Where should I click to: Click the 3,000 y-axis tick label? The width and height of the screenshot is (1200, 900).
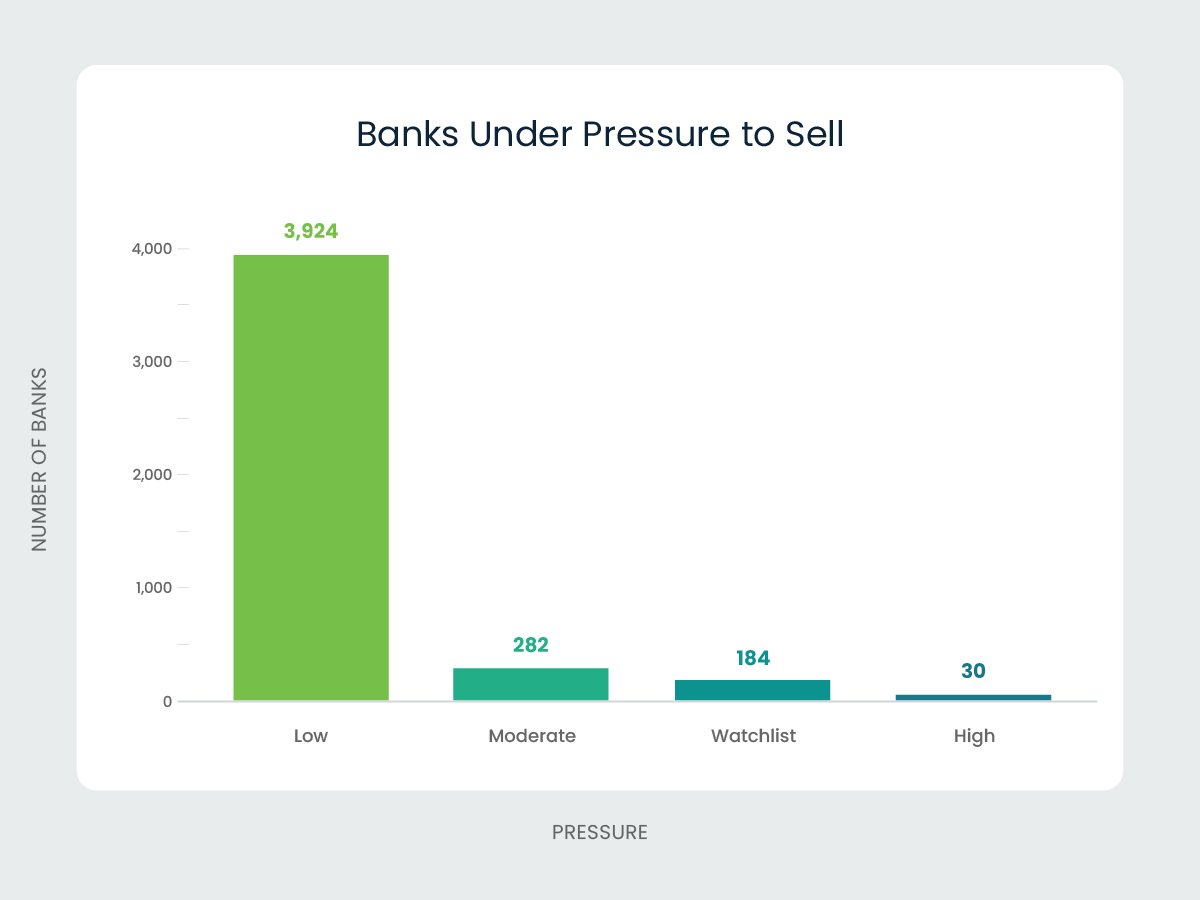pyautogui.click(x=152, y=361)
